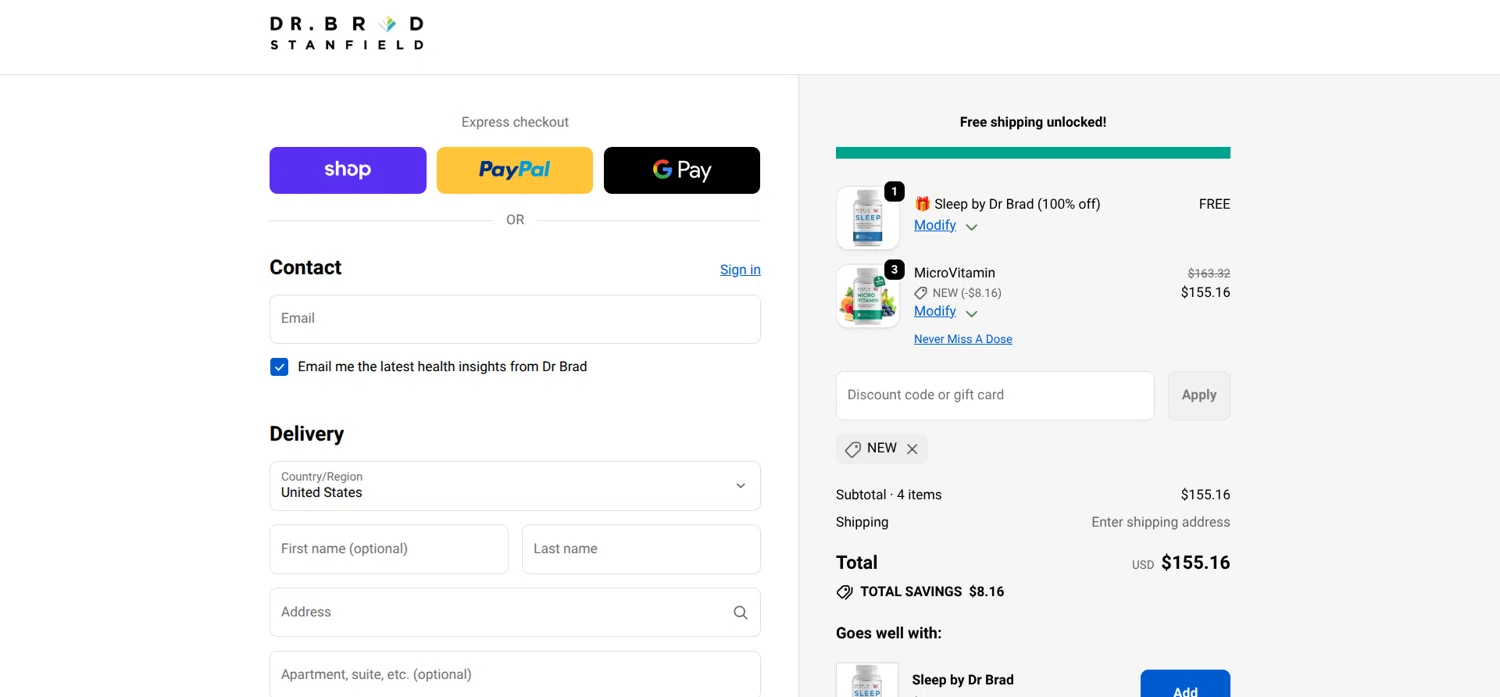This screenshot has width=1500, height=697.
Task: Focus the Apartment, suite, etc. field
Action: click(x=515, y=675)
